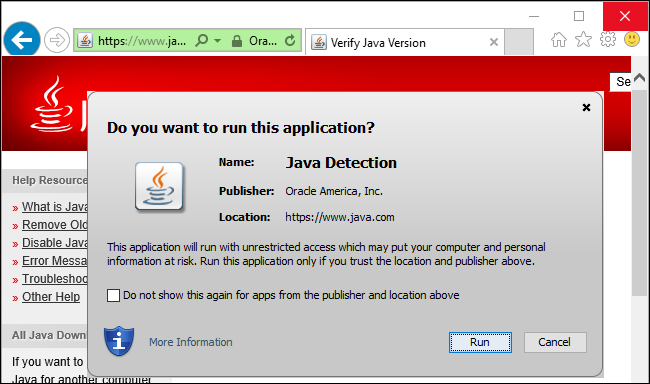Screen dimensions: 650x384
Task: Open the 'What is Java' help link
Action: click(x=55, y=207)
